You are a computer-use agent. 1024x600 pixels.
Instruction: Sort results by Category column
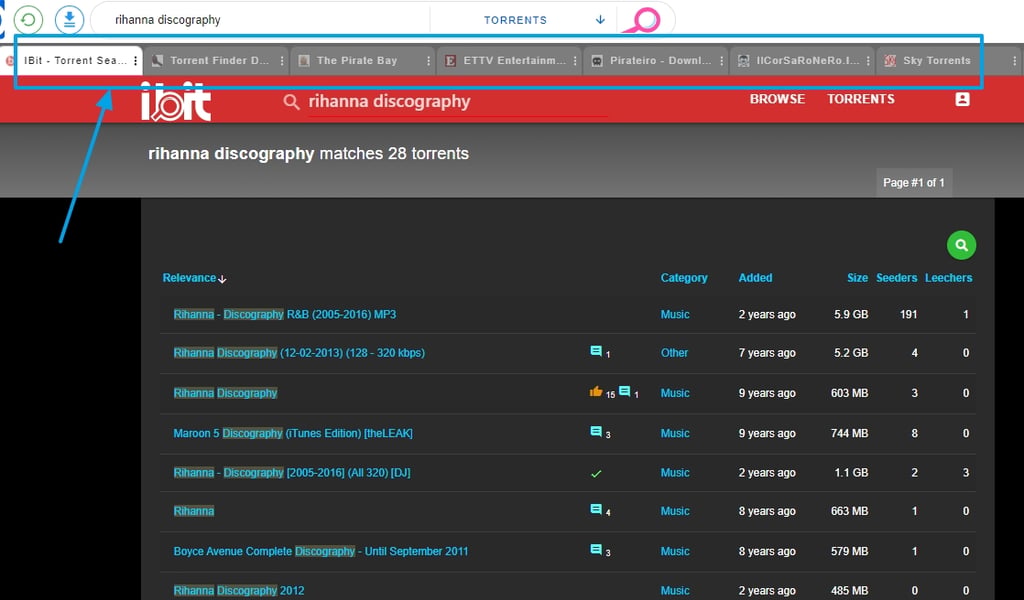point(684,278)
